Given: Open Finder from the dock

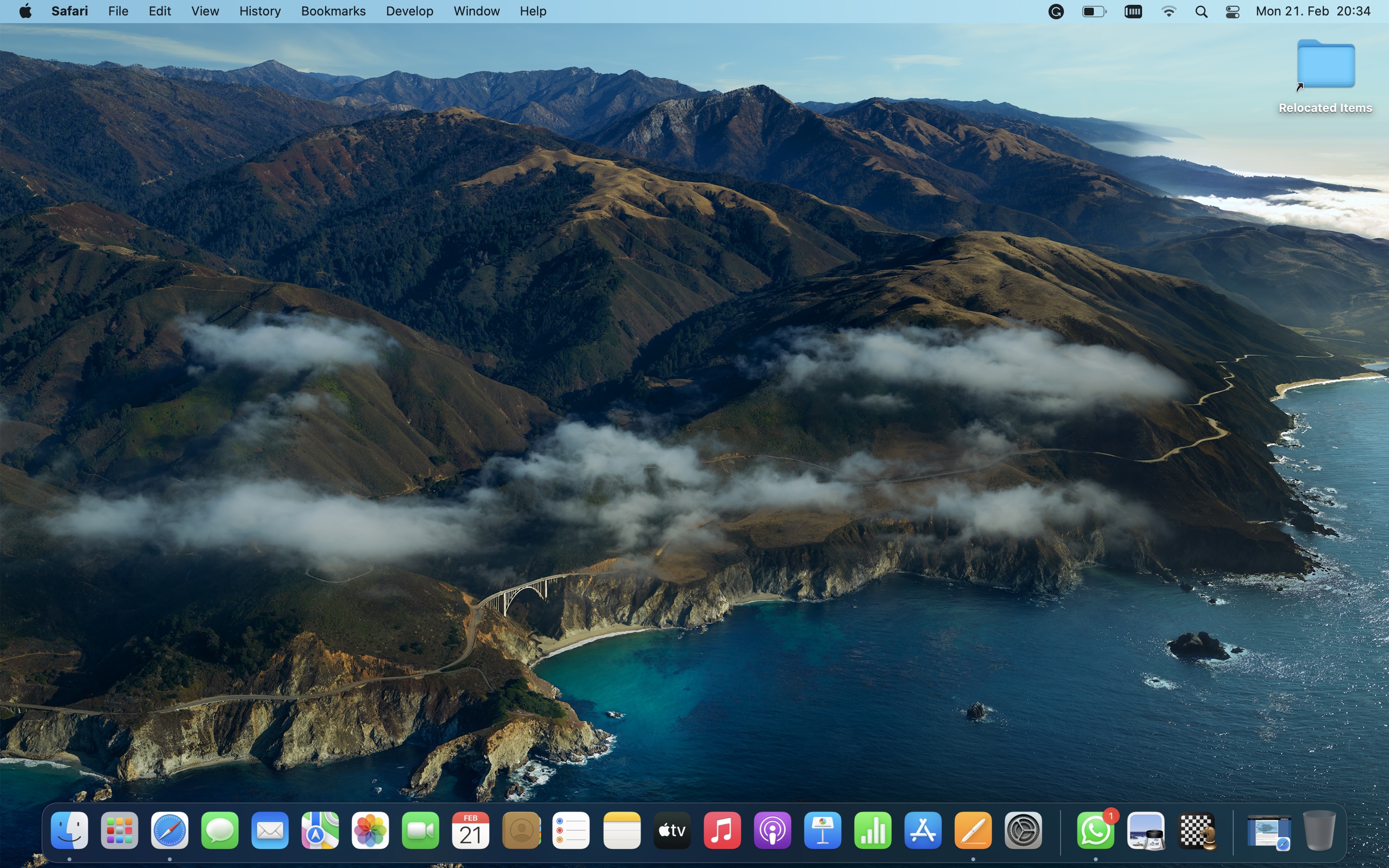Looking at the screenshot, I should [x=69, y=830].
